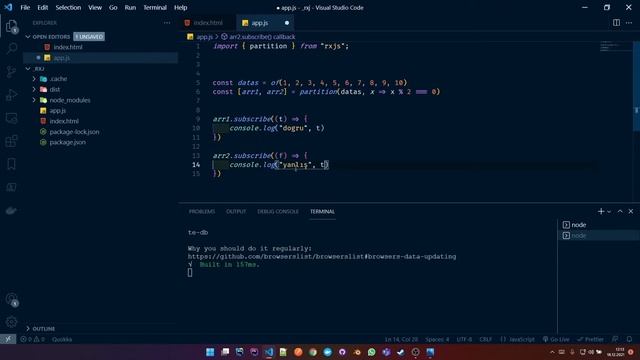Open the Go menu
Screen dimensions: 640x360
tap(113, 7)
